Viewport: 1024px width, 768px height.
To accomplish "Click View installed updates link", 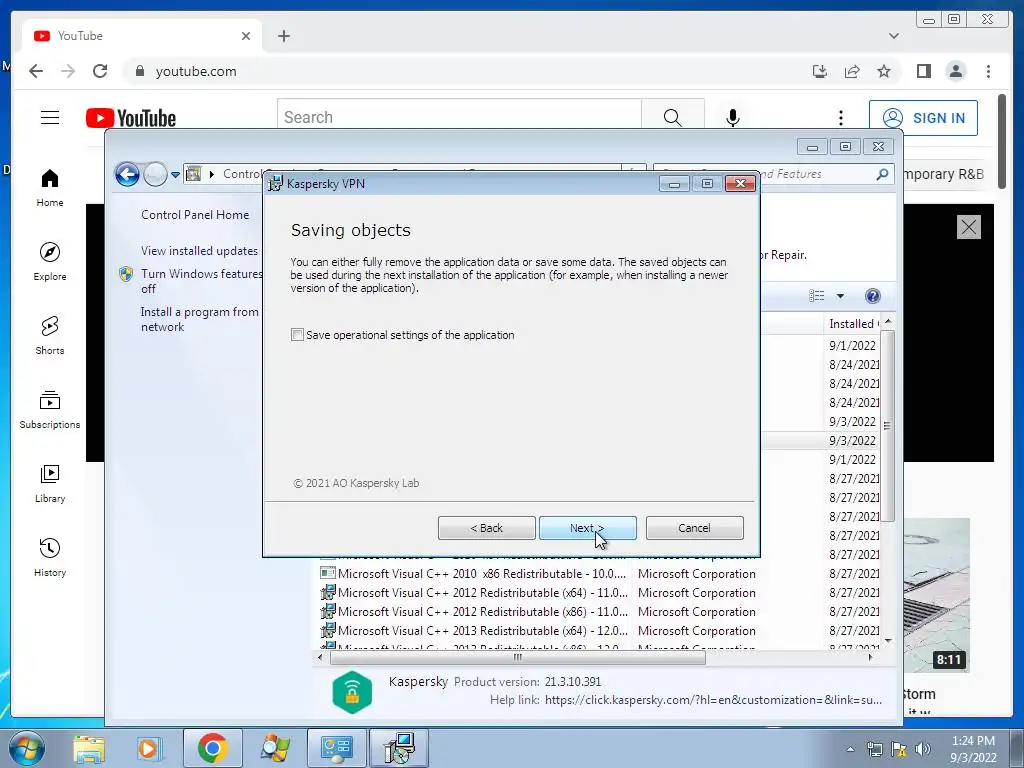I will 199,251.
